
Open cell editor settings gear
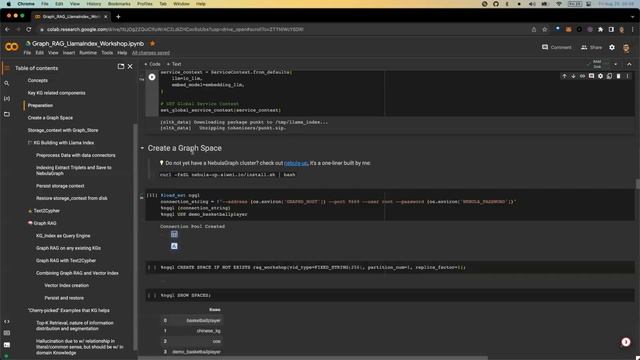tap(600, 76)
